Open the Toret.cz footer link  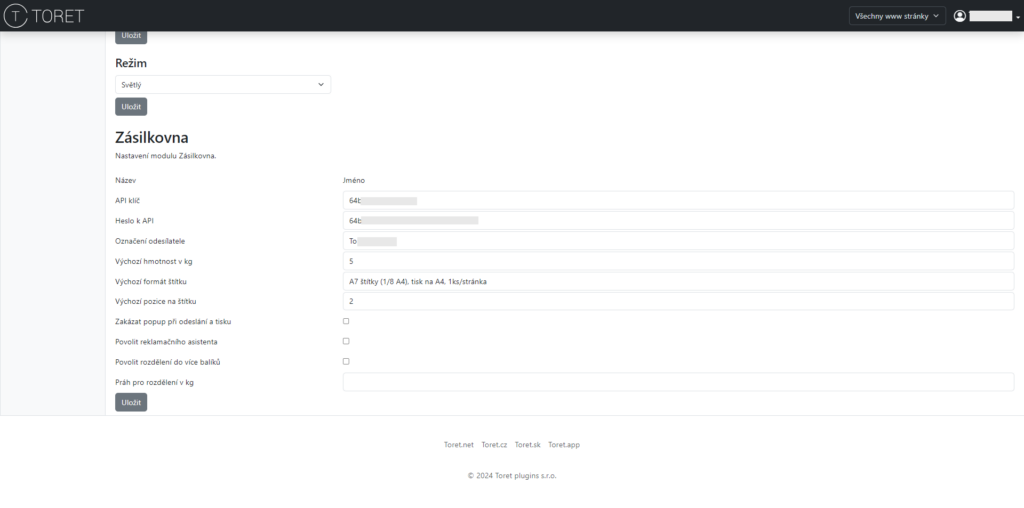point(494,445)
